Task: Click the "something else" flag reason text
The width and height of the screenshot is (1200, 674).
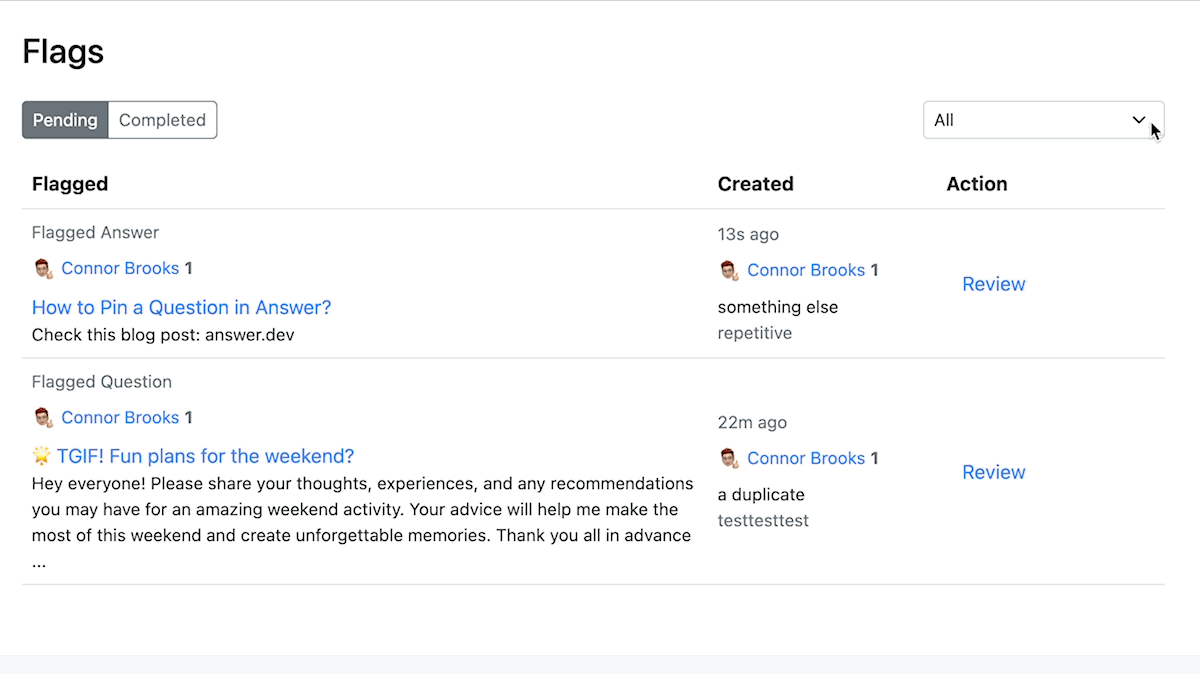Action: point(778,307)
